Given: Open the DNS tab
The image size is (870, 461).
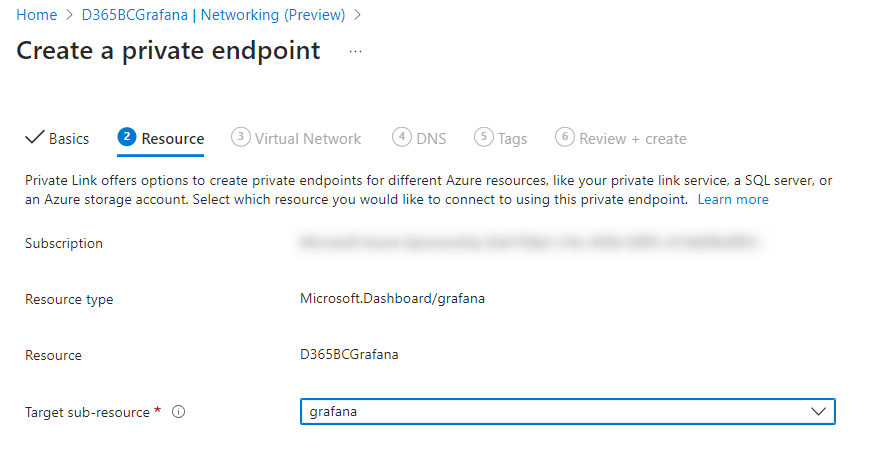Looking at the screenshot, I should coord(431,139).
